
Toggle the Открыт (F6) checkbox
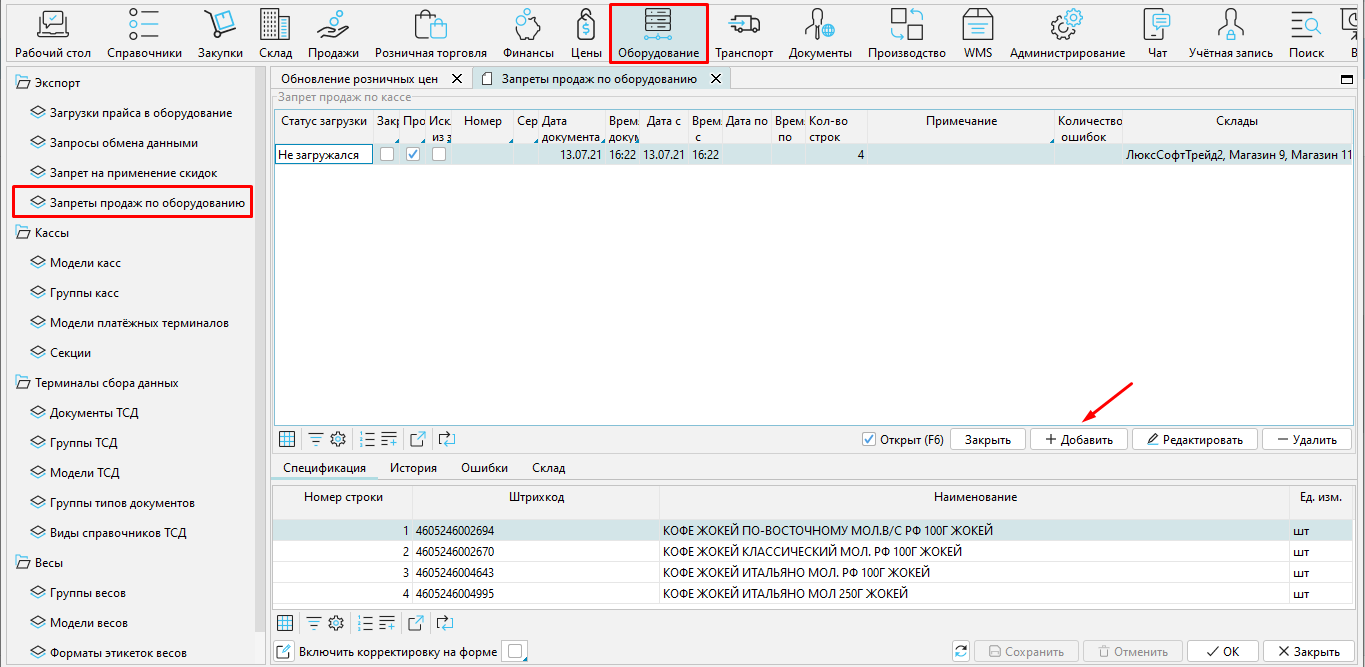point(869,439)
